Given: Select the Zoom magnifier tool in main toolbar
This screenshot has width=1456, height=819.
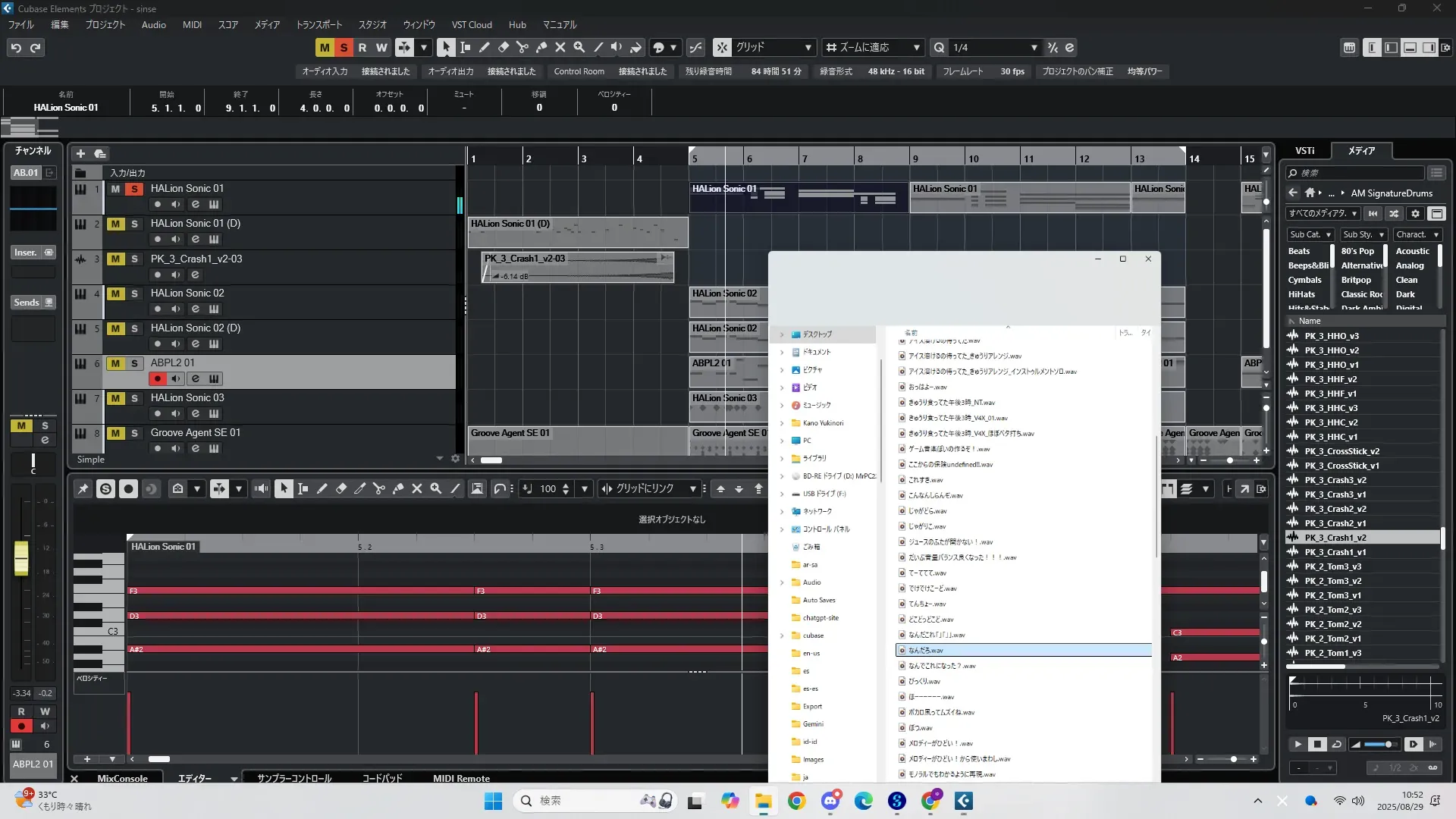Looking at the screenshot, I should click(579, 47).
